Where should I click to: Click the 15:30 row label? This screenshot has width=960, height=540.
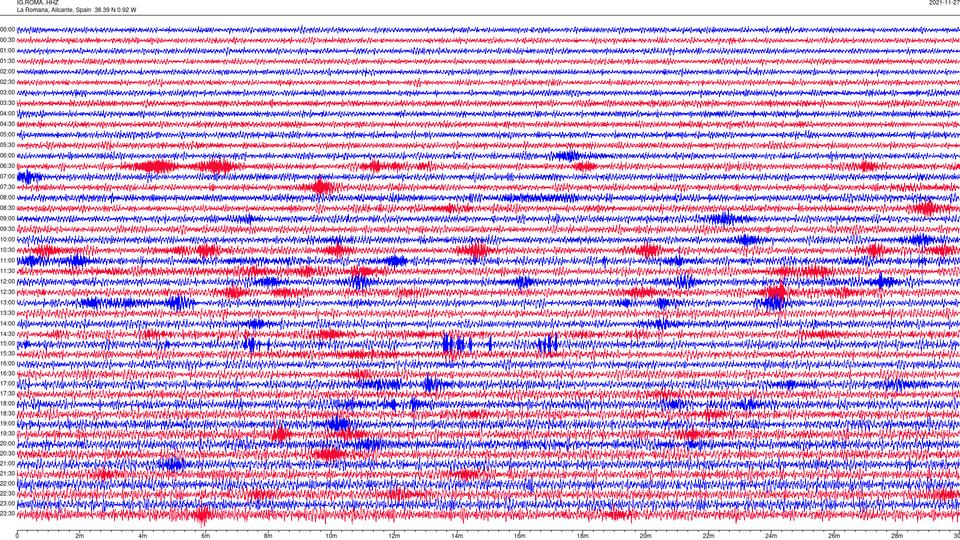[x=7, y=354]
